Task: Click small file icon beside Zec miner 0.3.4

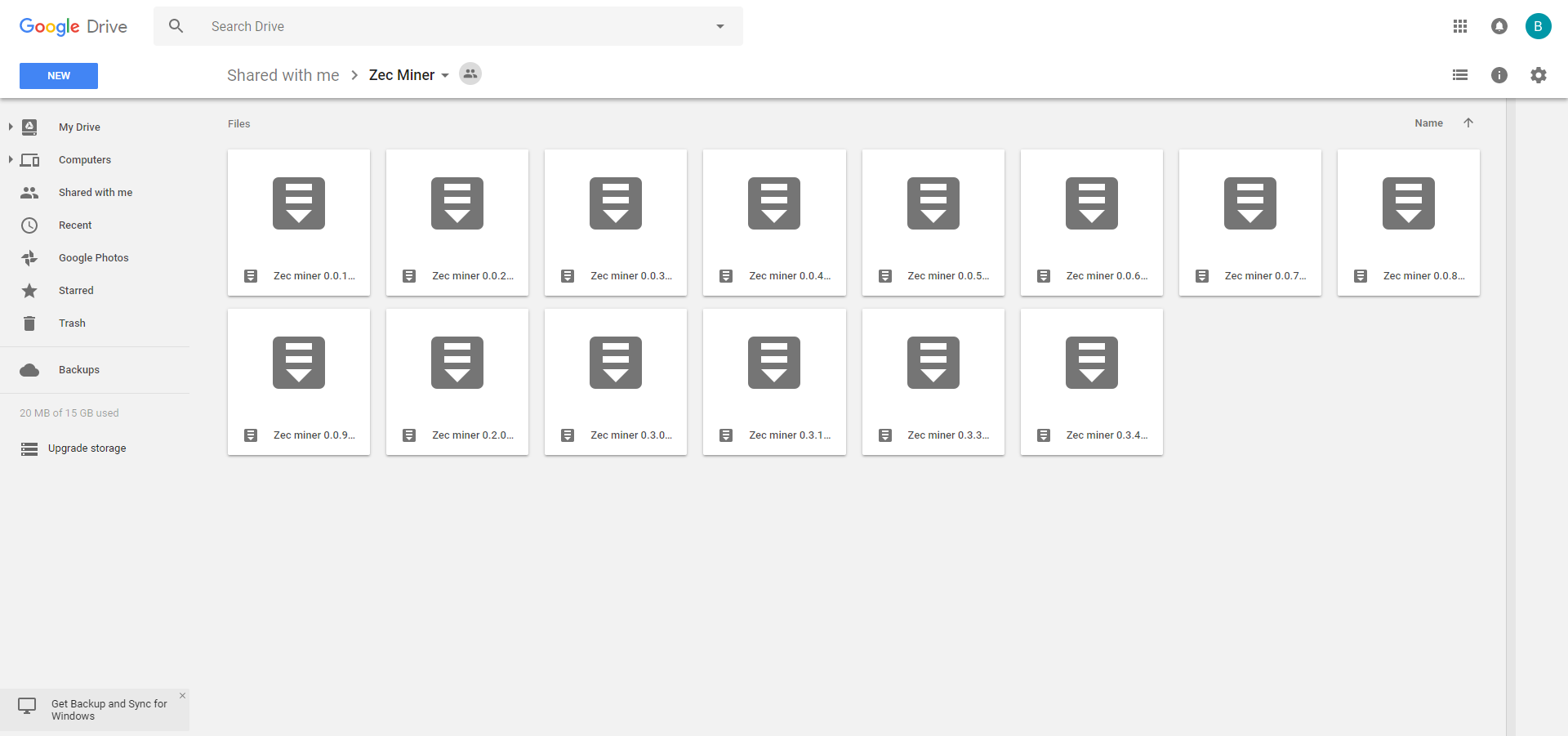Action: point(1044,435)
